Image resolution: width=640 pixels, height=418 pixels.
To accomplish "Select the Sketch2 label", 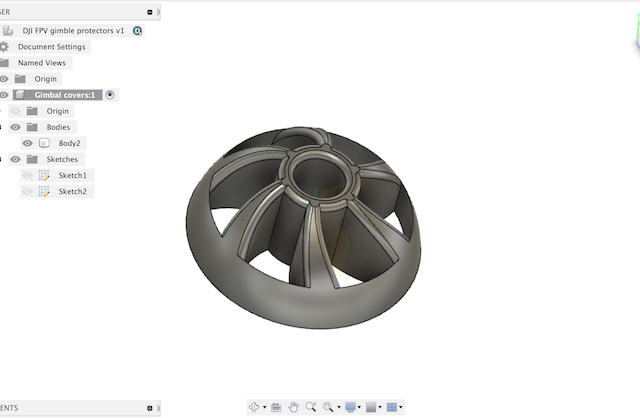I will point(73,191).
